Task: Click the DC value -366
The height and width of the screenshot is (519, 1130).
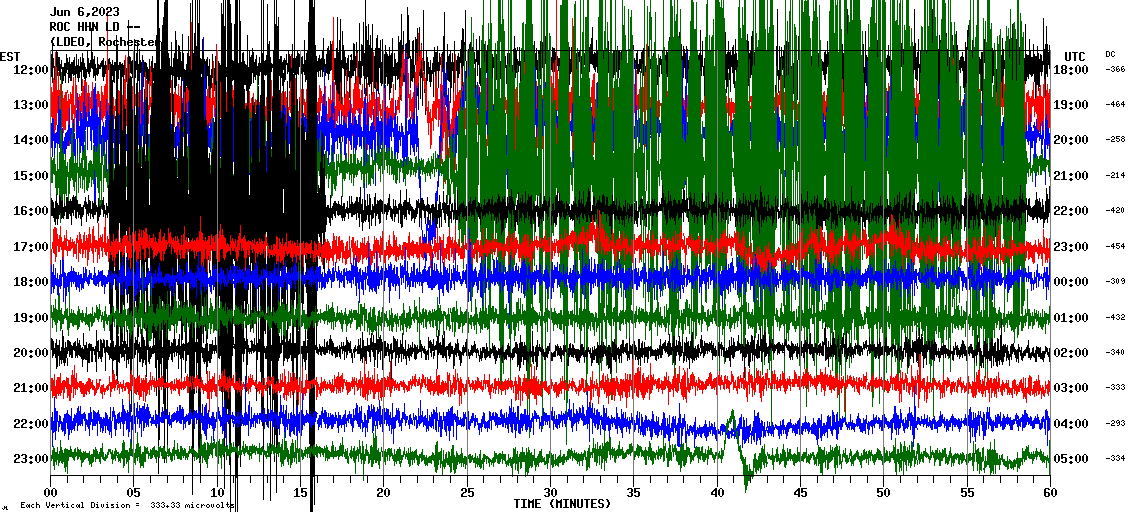Action: pyautogui.click(x=1115, y=70)
